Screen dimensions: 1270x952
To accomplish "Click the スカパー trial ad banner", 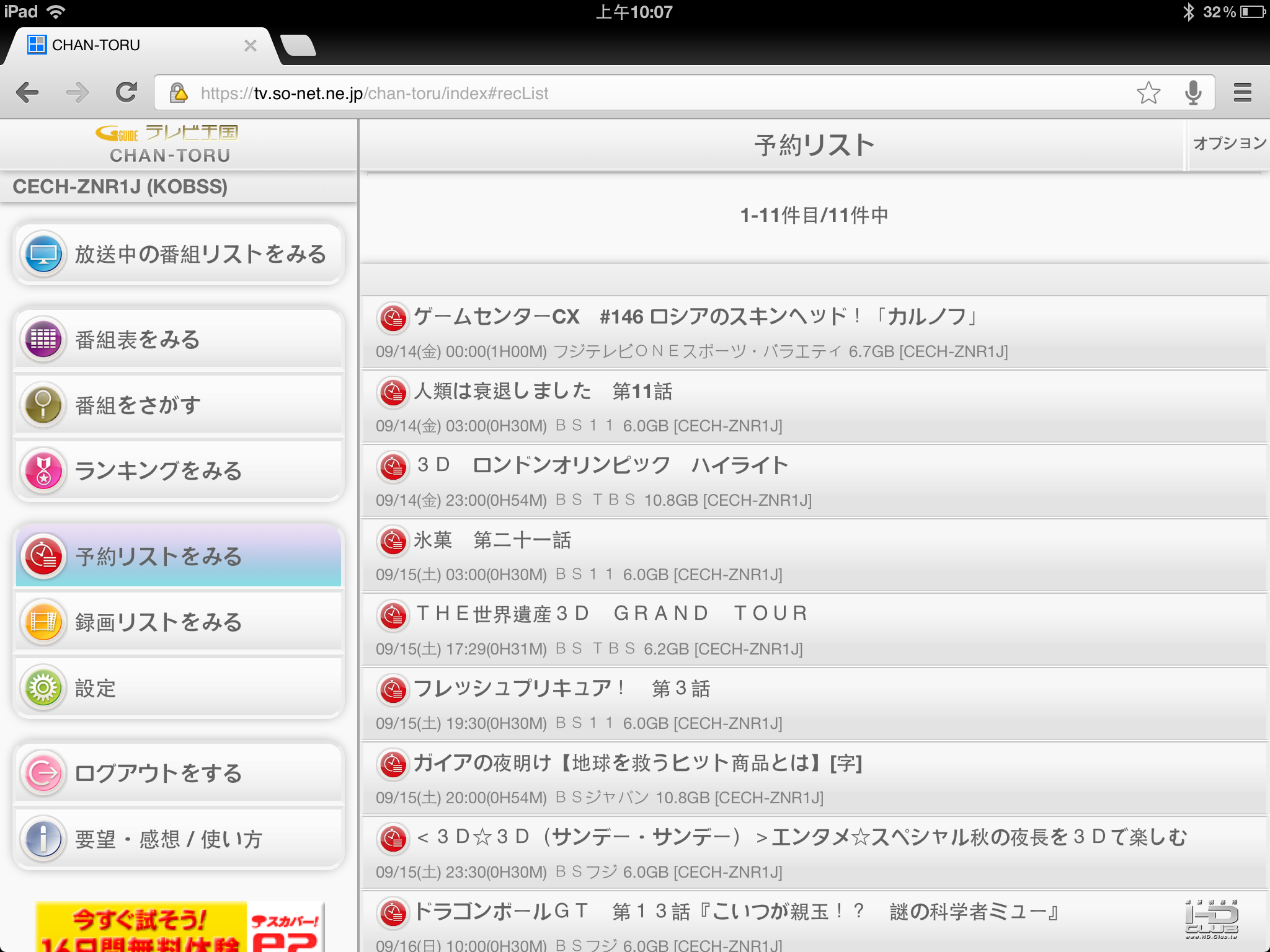I will [x=180, y=928].
